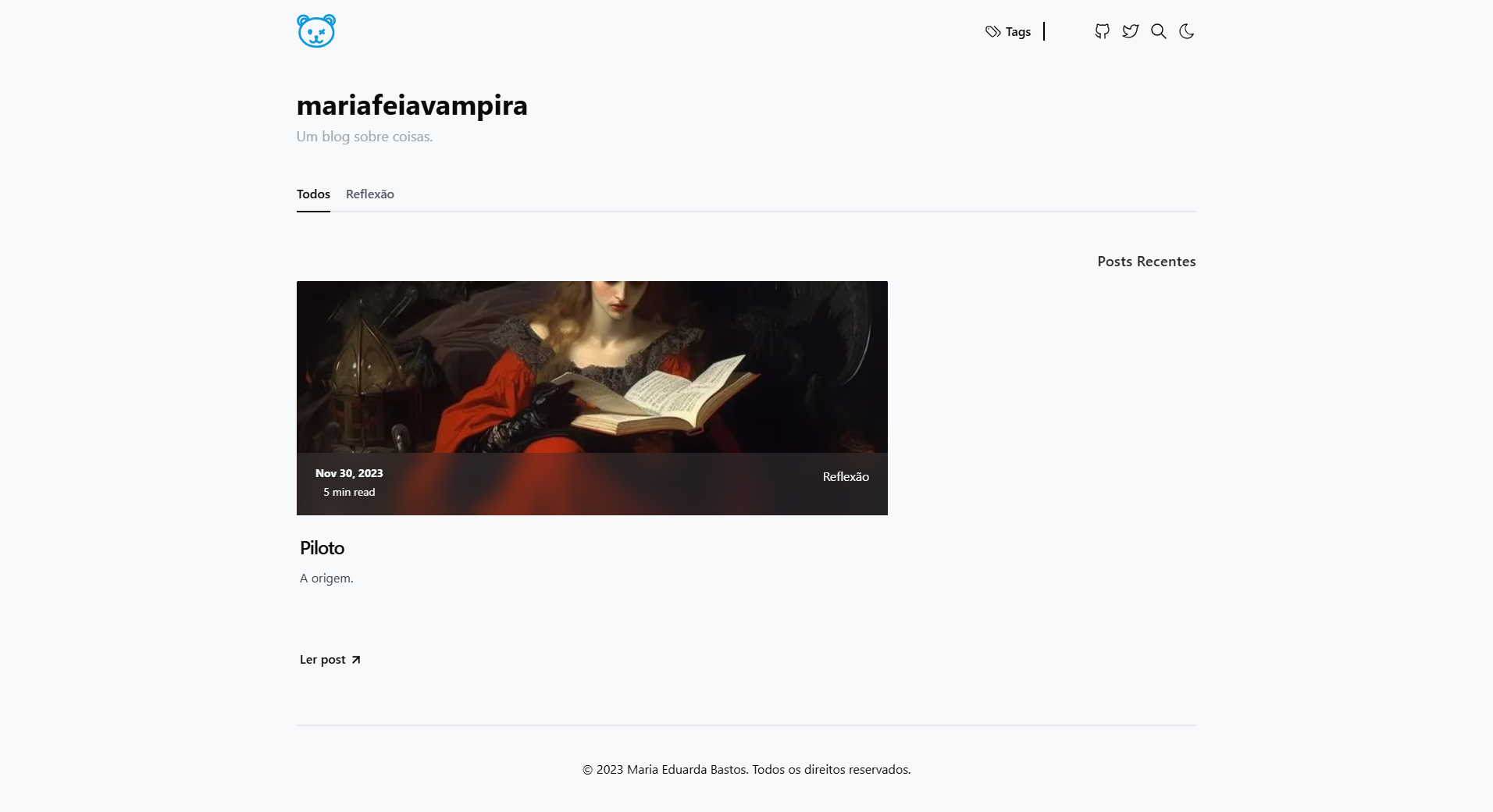Open the search magnifier icon
The width and height of the screenshot is (1493, 812).
coord(1158,31)
